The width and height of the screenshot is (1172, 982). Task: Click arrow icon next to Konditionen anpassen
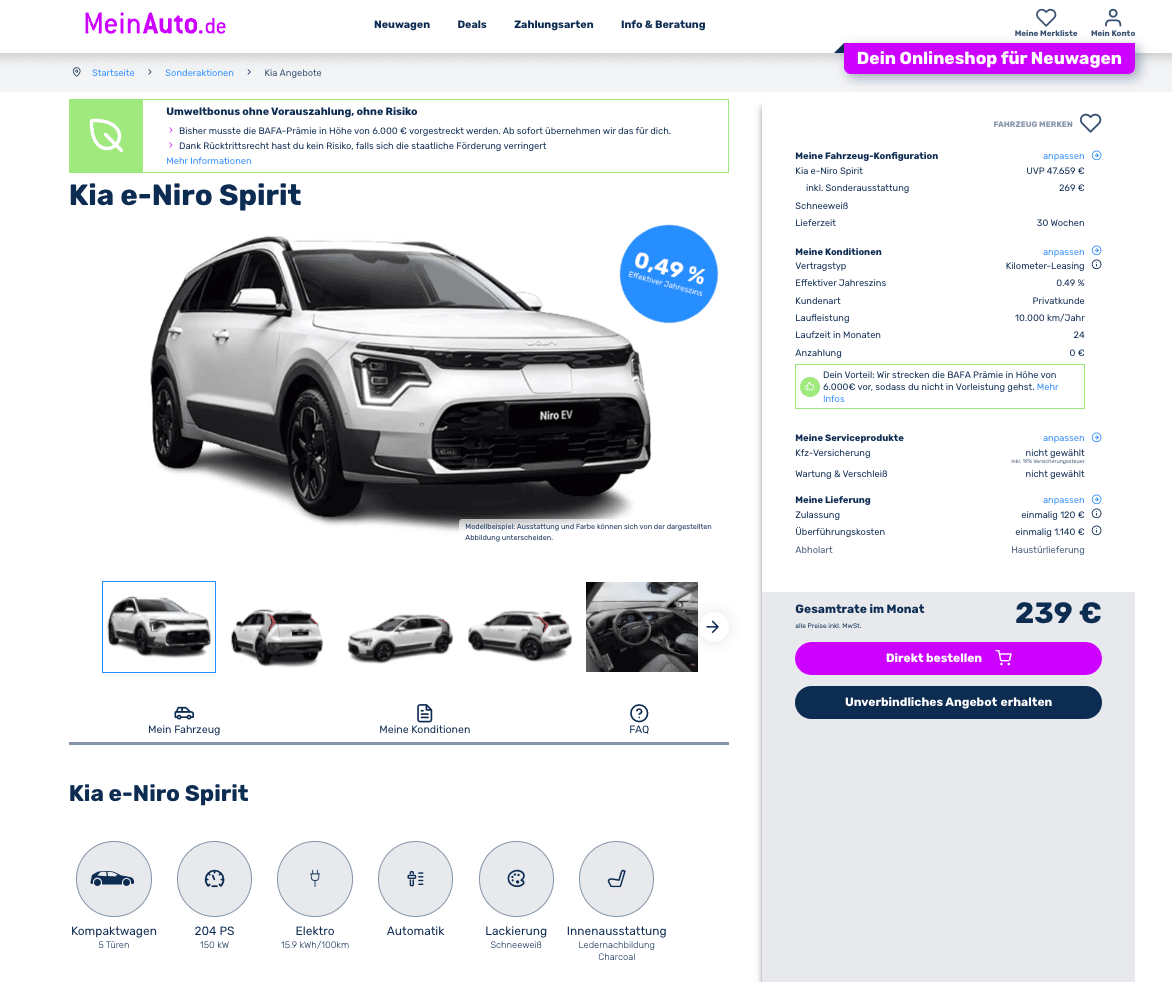1097,250
